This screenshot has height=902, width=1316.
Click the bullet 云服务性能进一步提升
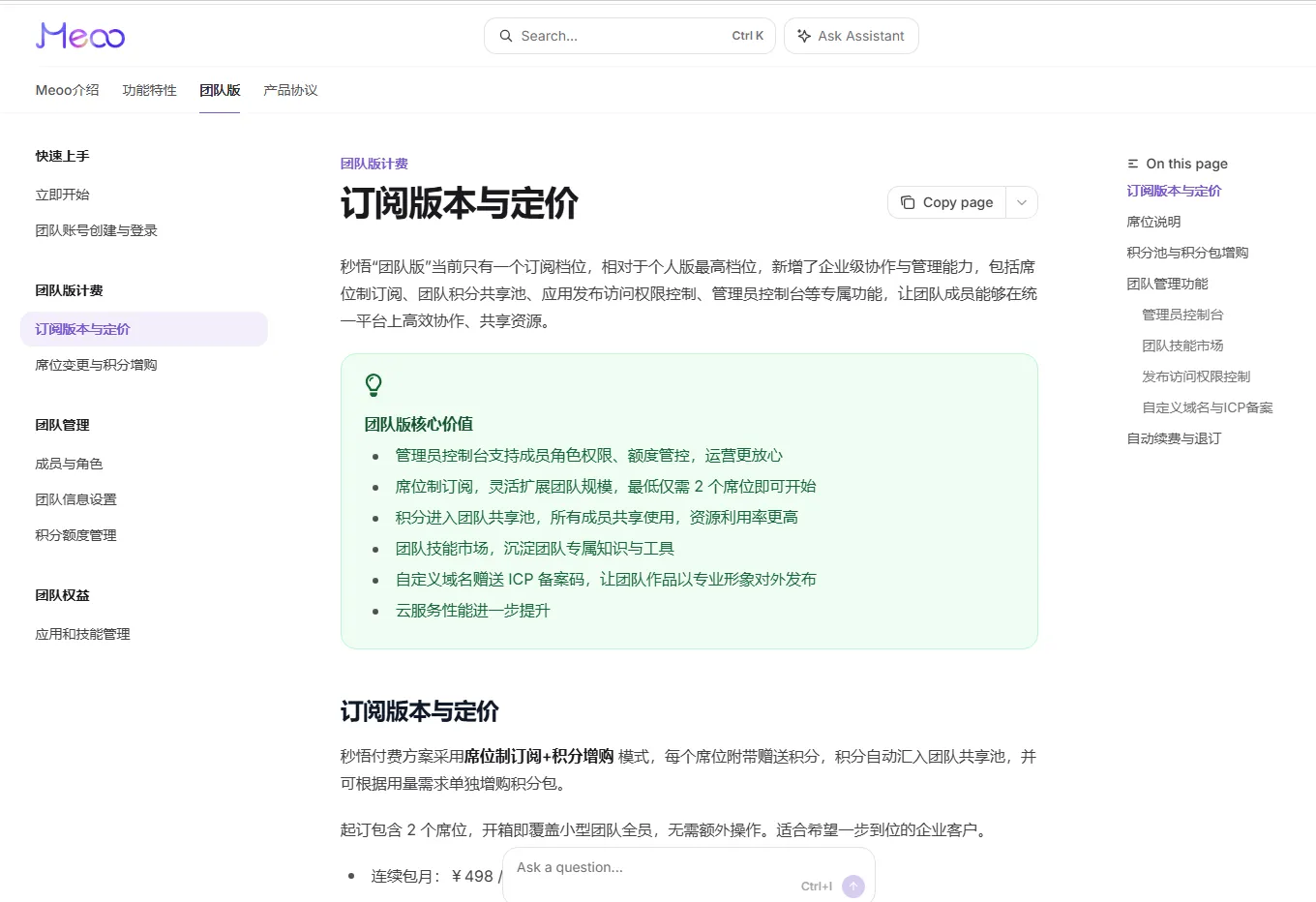473,611
